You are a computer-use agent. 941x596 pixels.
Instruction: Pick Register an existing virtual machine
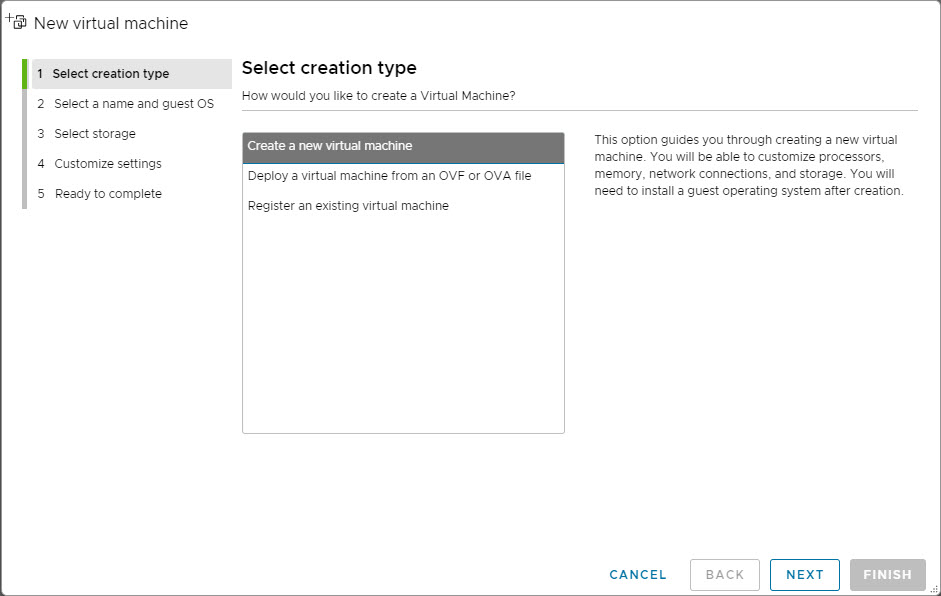(403, 206)
